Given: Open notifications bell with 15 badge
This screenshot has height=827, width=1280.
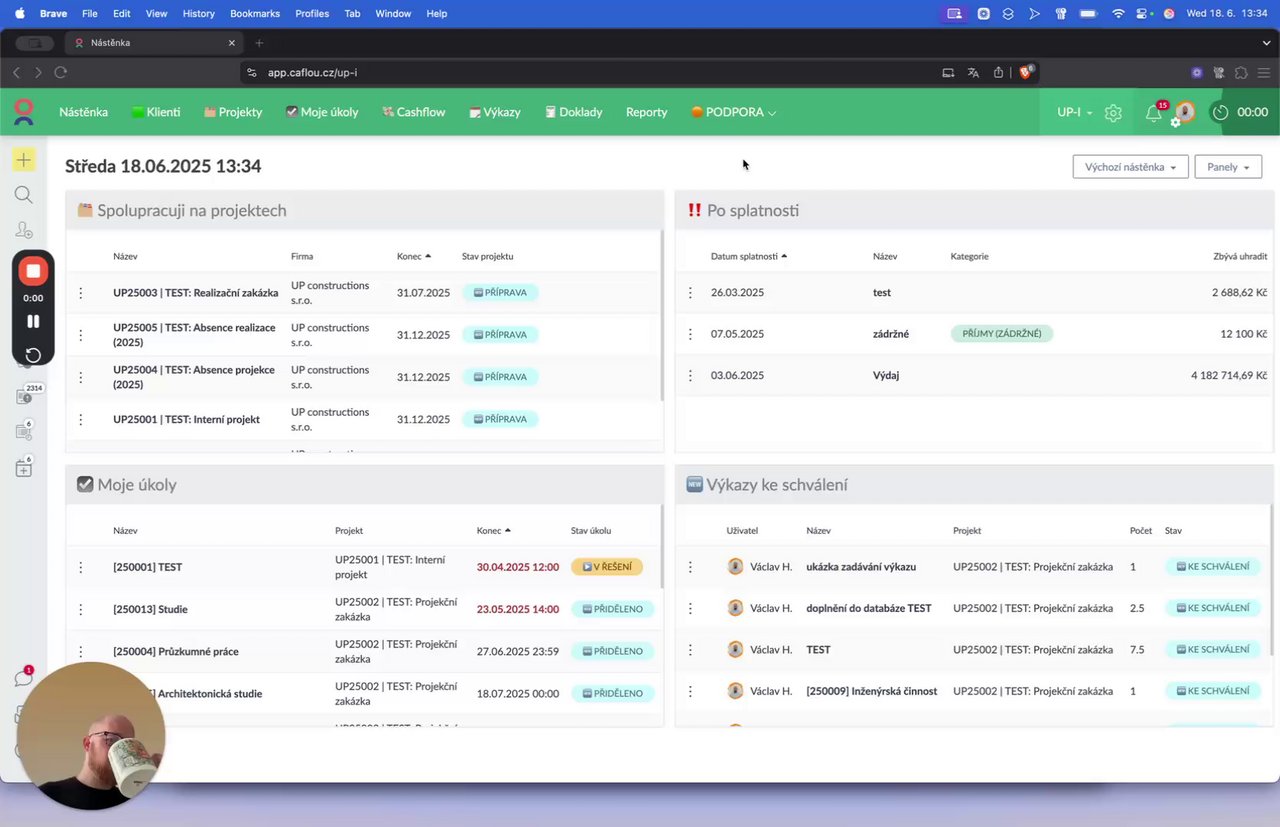Looking at the screenshot, I should pos(1154,113).
